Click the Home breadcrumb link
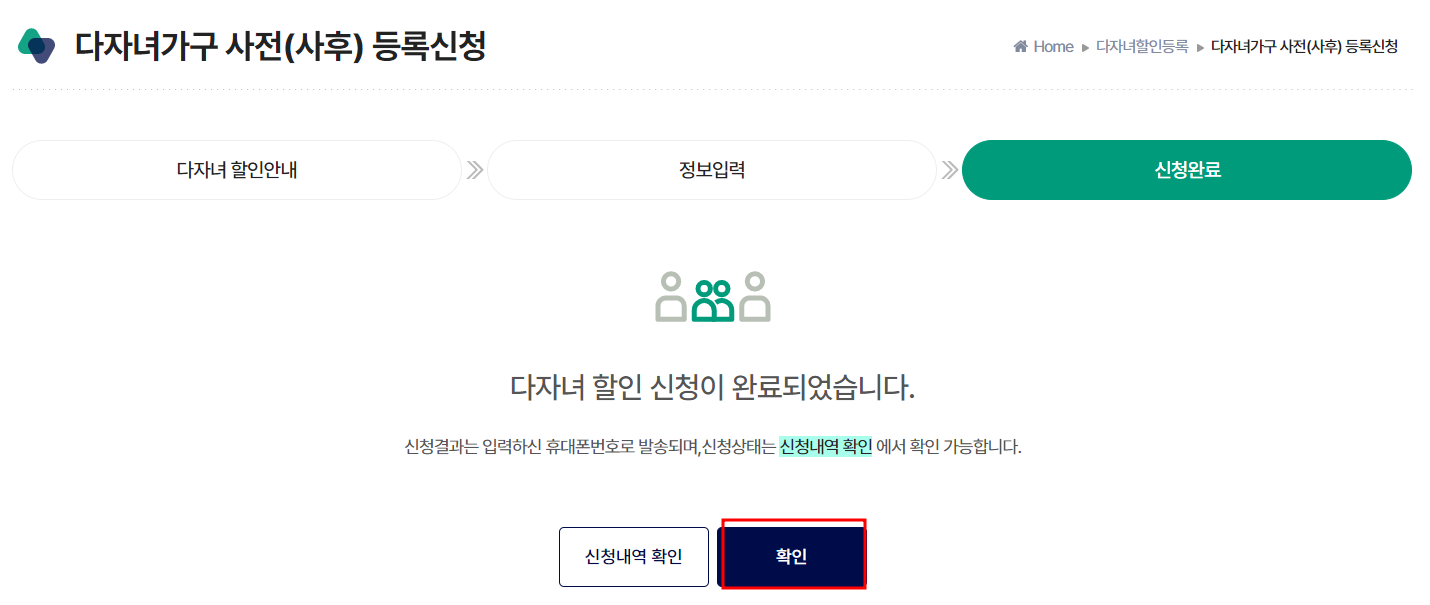Screen dimensions: 1430x605 point(1052,46)
